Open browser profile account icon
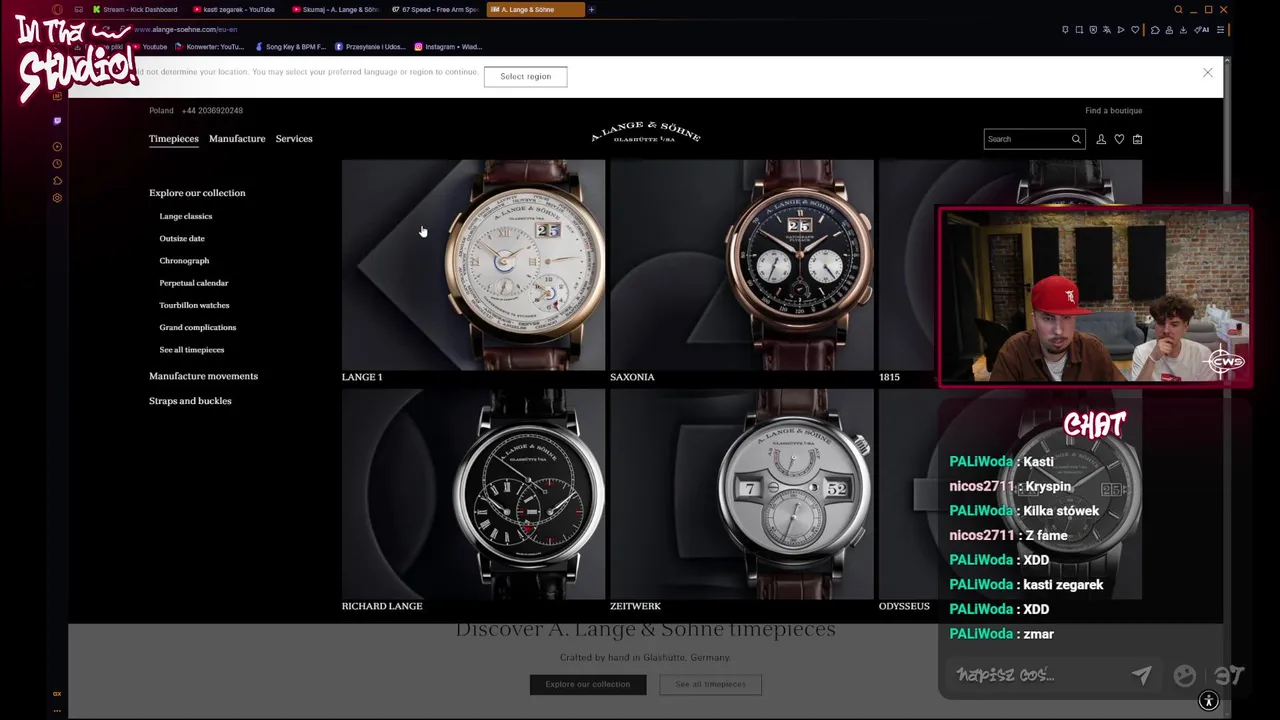 (x=1169, y=30)
